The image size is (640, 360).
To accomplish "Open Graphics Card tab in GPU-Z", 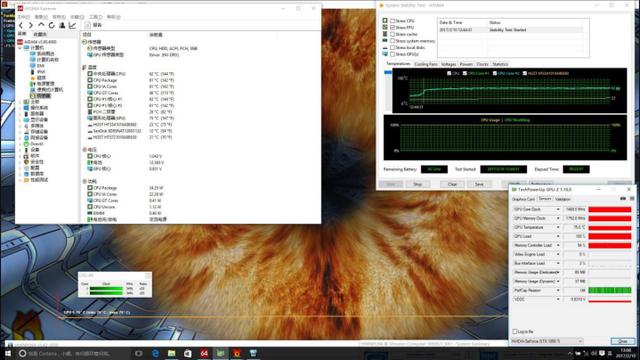I will pos(523,199).
